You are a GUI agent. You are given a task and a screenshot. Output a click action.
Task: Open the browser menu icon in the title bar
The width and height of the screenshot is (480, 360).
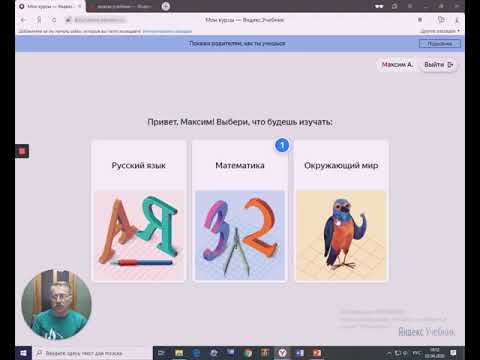[x=410, y=6]
